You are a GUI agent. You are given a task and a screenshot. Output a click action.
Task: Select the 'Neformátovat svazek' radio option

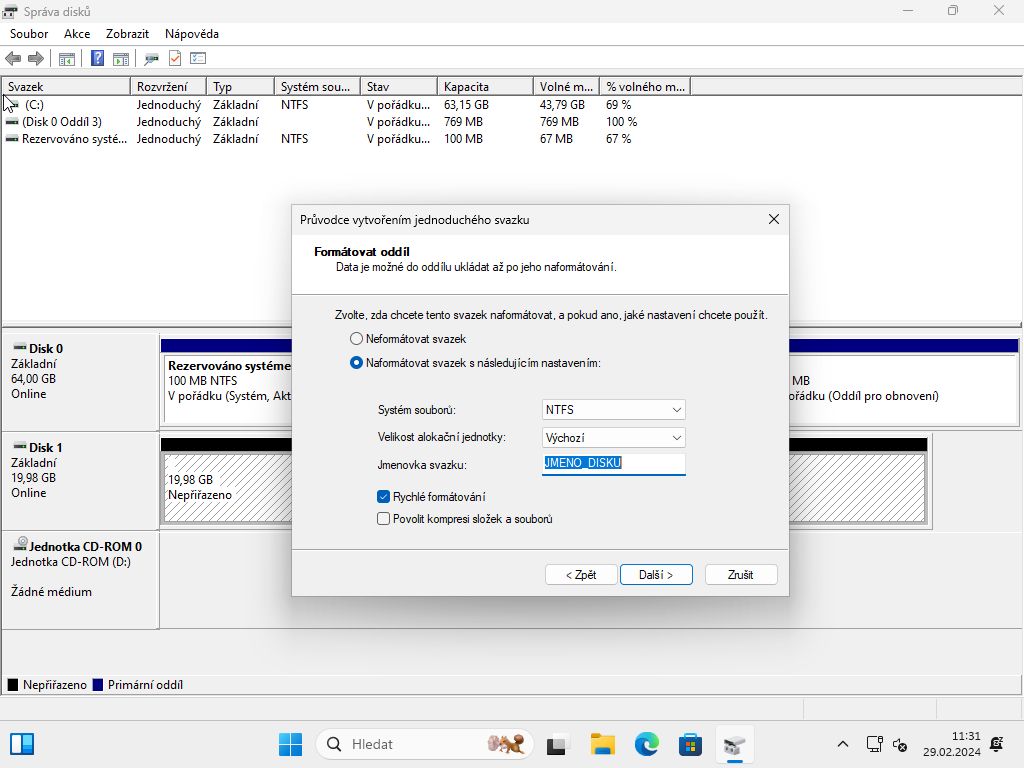[x=356, y=339]
